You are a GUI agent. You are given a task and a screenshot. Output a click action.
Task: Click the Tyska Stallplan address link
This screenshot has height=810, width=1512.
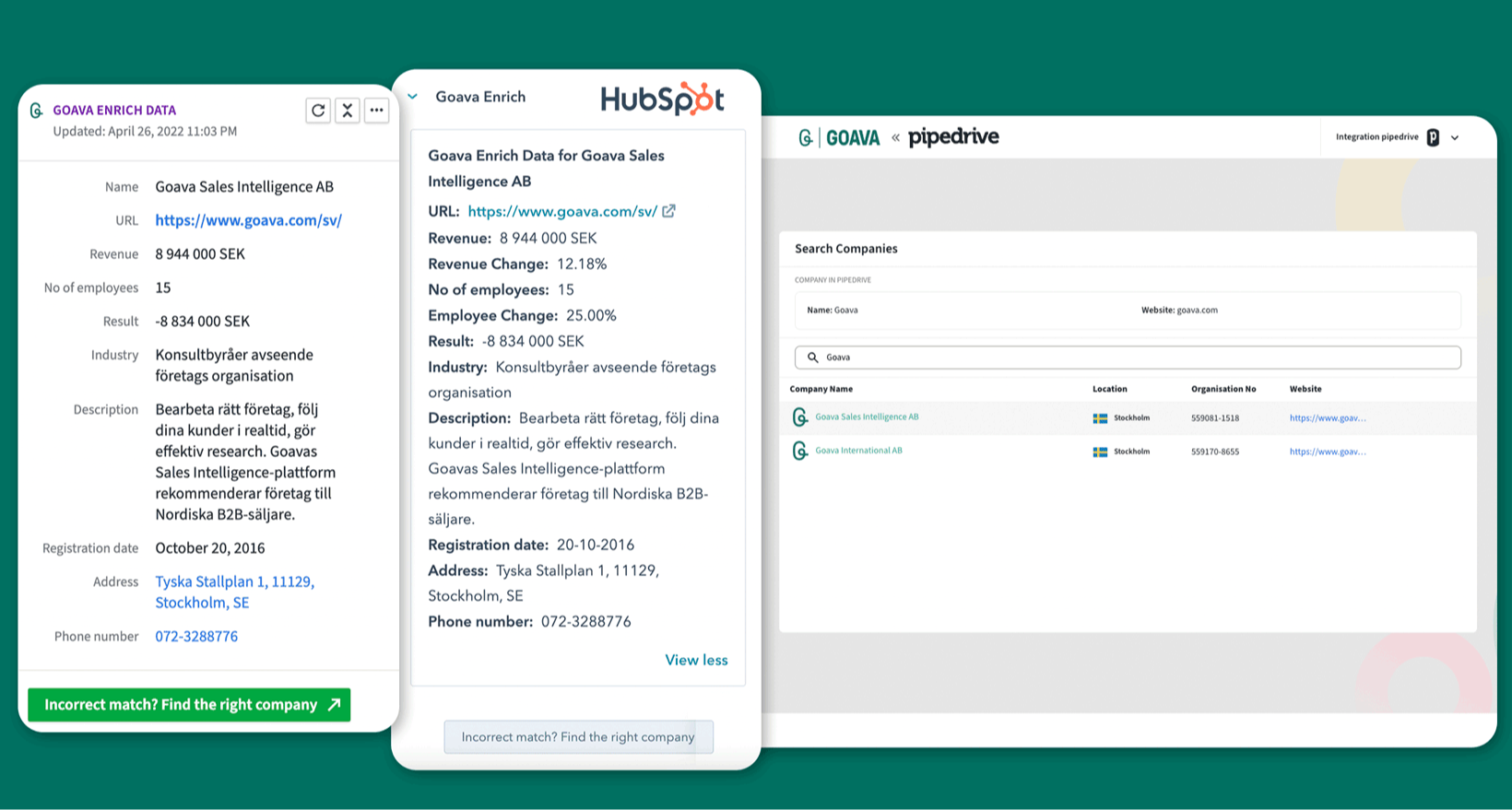[234, 592]
